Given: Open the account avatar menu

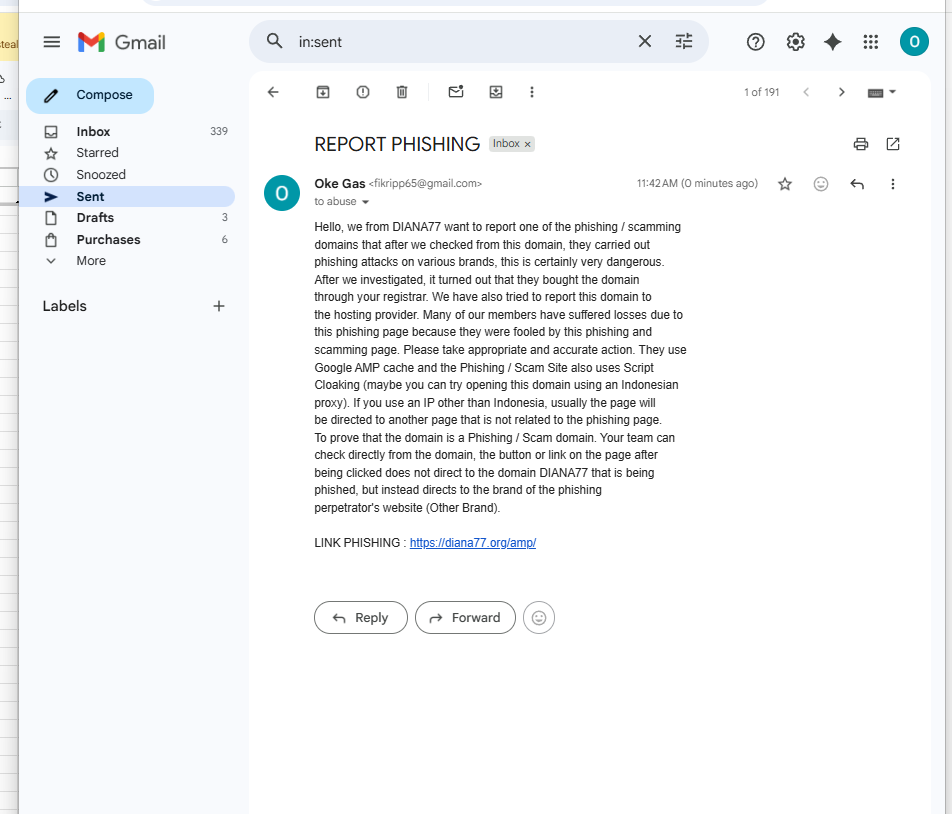Looking at the screenshot, I should click(914, 42).
